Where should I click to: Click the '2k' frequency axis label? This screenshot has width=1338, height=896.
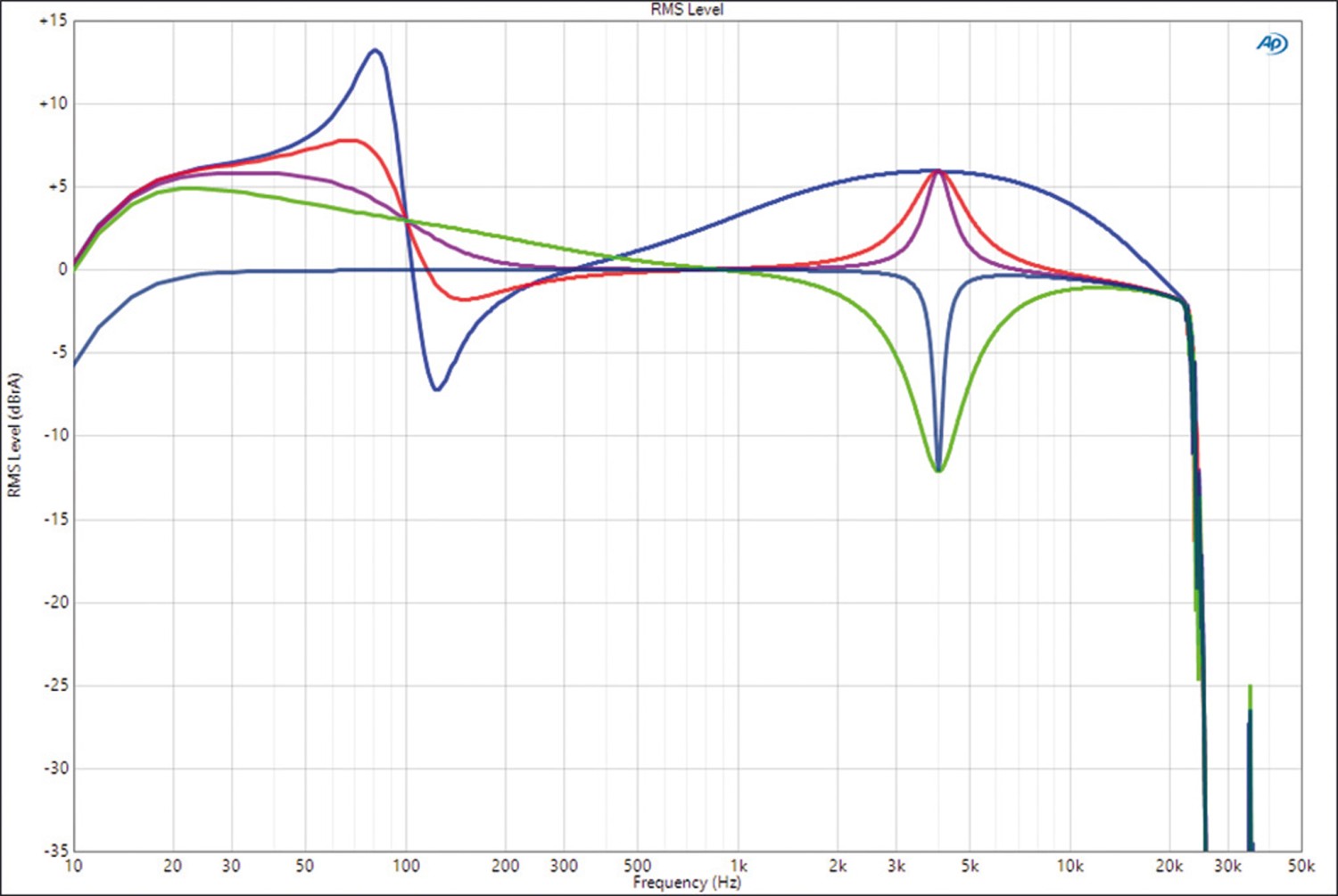pos(838,866)
